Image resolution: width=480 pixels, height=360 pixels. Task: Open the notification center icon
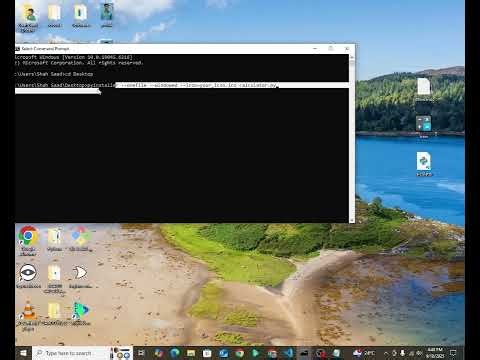pyautogui.click(x=453, y=353)
